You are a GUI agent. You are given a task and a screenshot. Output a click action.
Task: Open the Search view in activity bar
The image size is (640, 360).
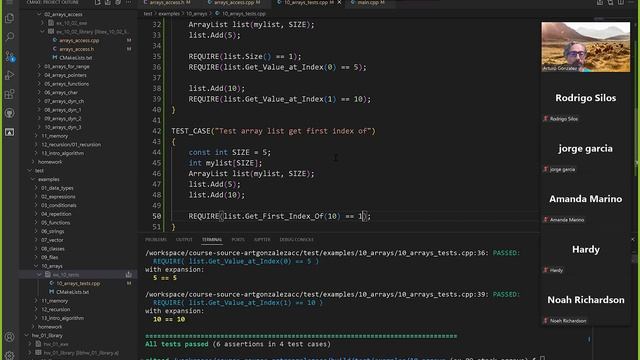tap(9, 37)
